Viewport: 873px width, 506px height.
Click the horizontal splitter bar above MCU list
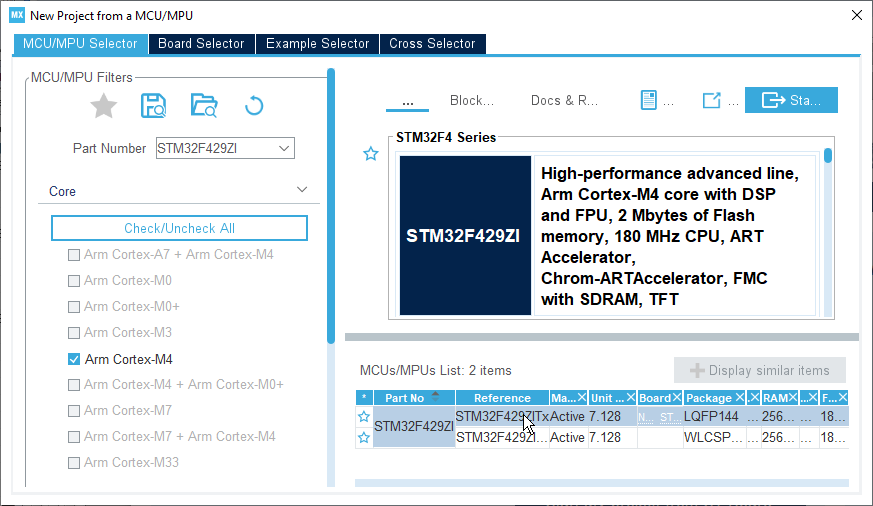(x=602, y=337)
